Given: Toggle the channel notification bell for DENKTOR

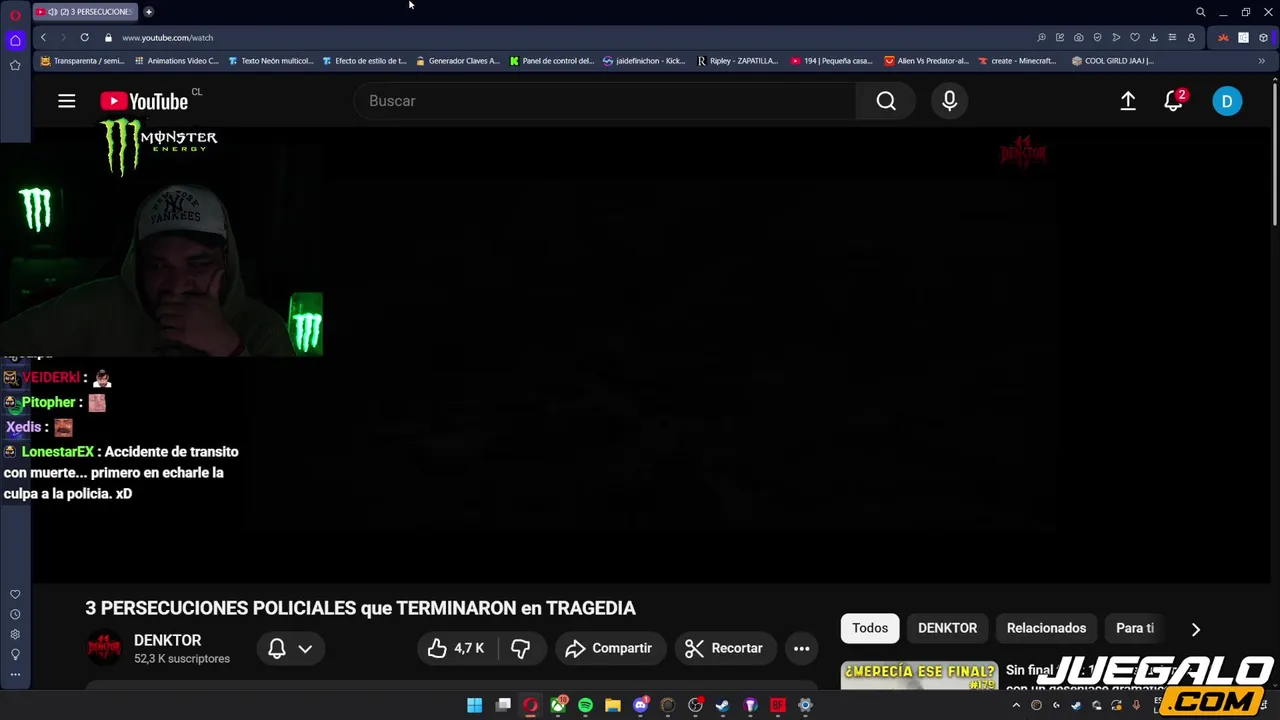Looking at the screenshot, I should [277, 648].
